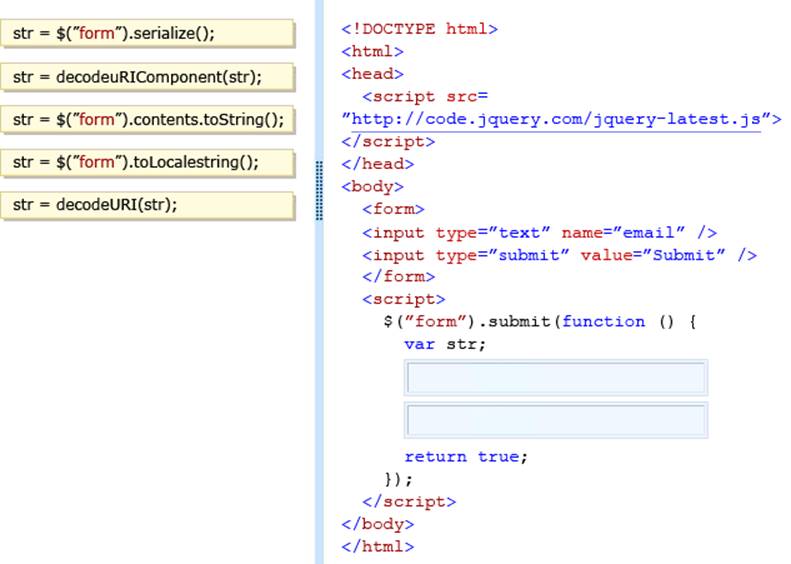Select the serialize() code snippet block
This screenshot has width=791, height=564.
click(x=147, y=33)
